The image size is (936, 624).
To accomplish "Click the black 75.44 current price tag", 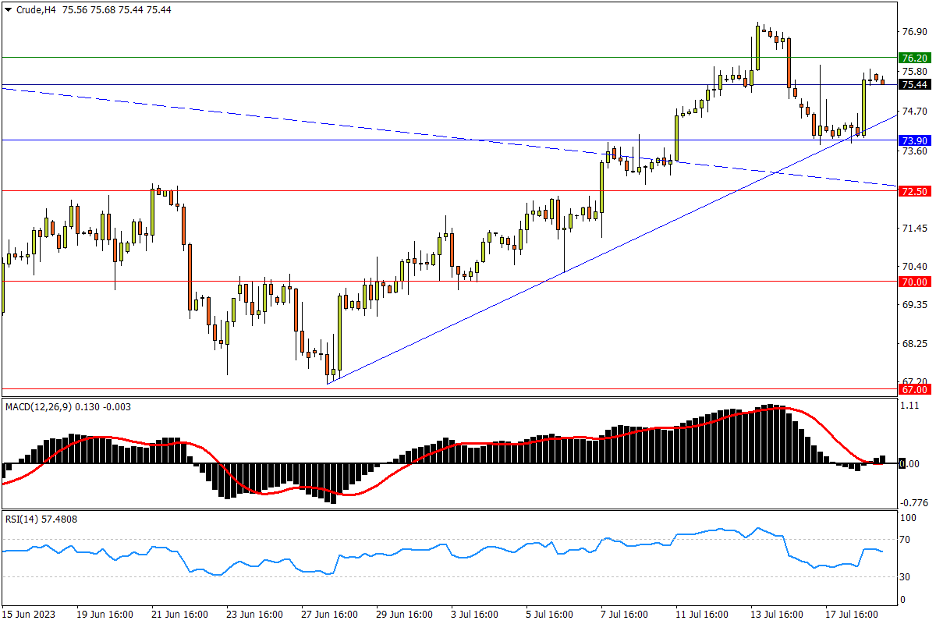I will [915, 85].
